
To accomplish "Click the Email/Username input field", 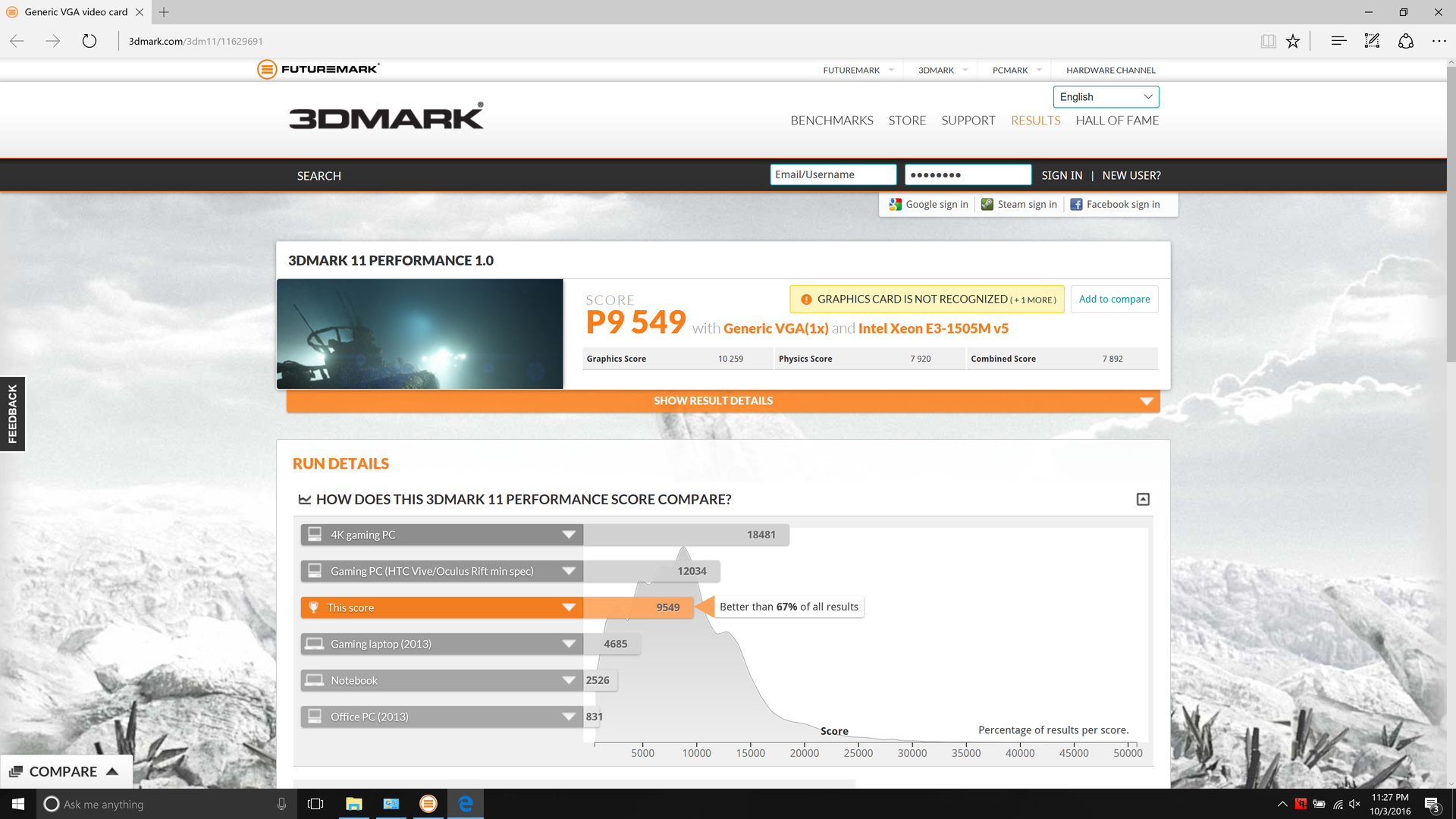I will tap(833, 175).
